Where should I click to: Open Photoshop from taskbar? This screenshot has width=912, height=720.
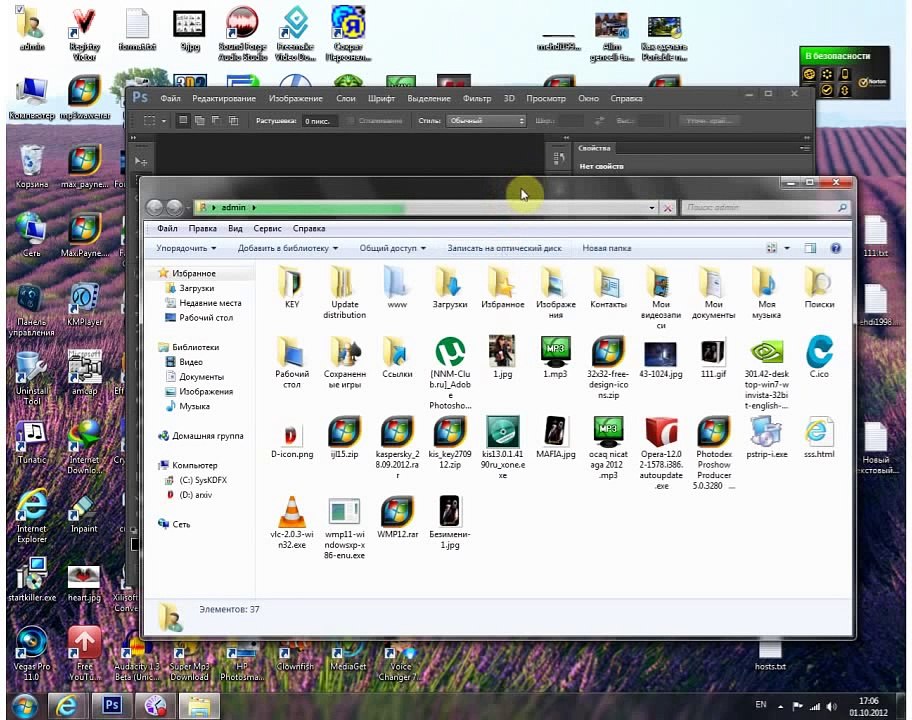point(112,705)
